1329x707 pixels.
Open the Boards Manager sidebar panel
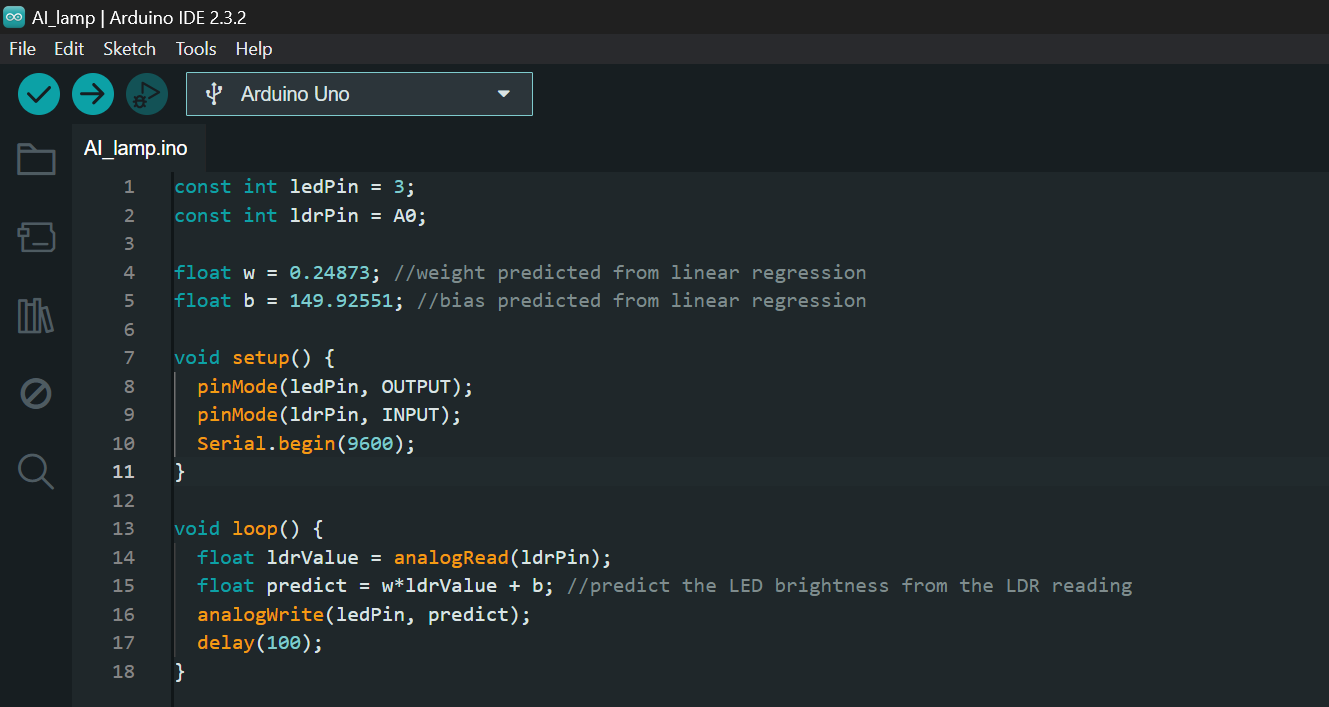coord(35,237)
